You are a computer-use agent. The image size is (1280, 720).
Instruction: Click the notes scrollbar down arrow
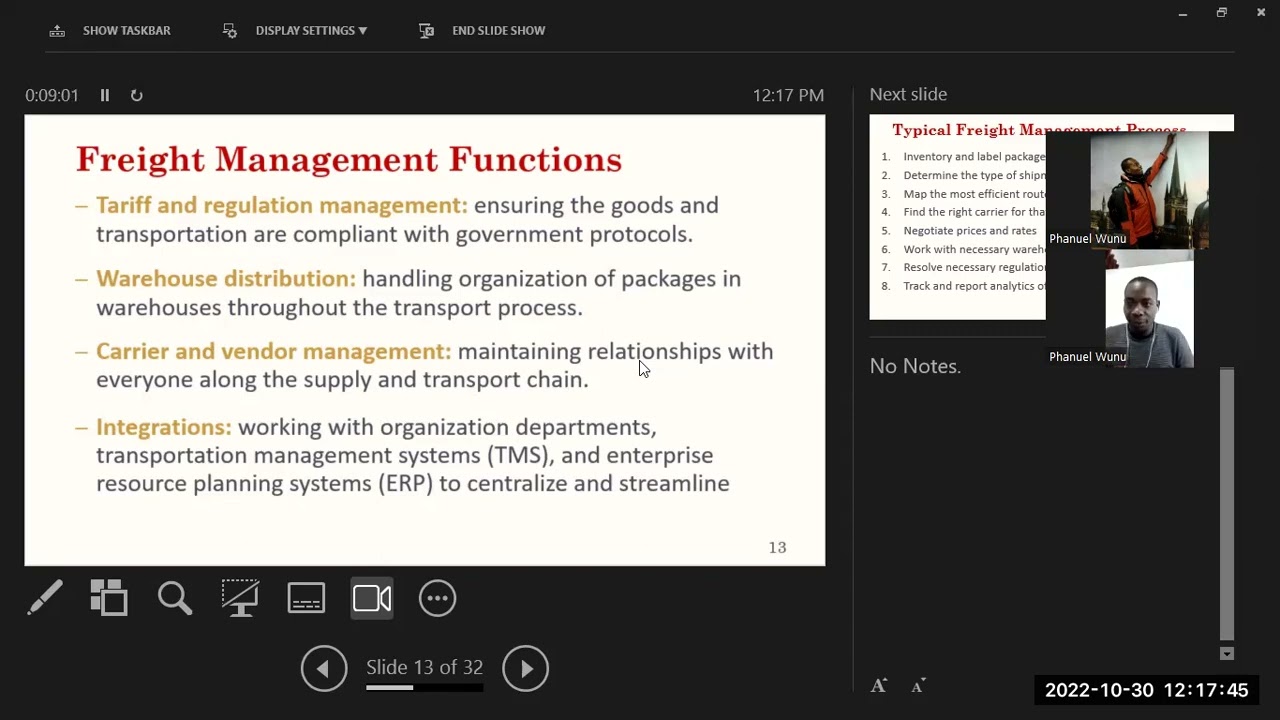click(1227, 654)
